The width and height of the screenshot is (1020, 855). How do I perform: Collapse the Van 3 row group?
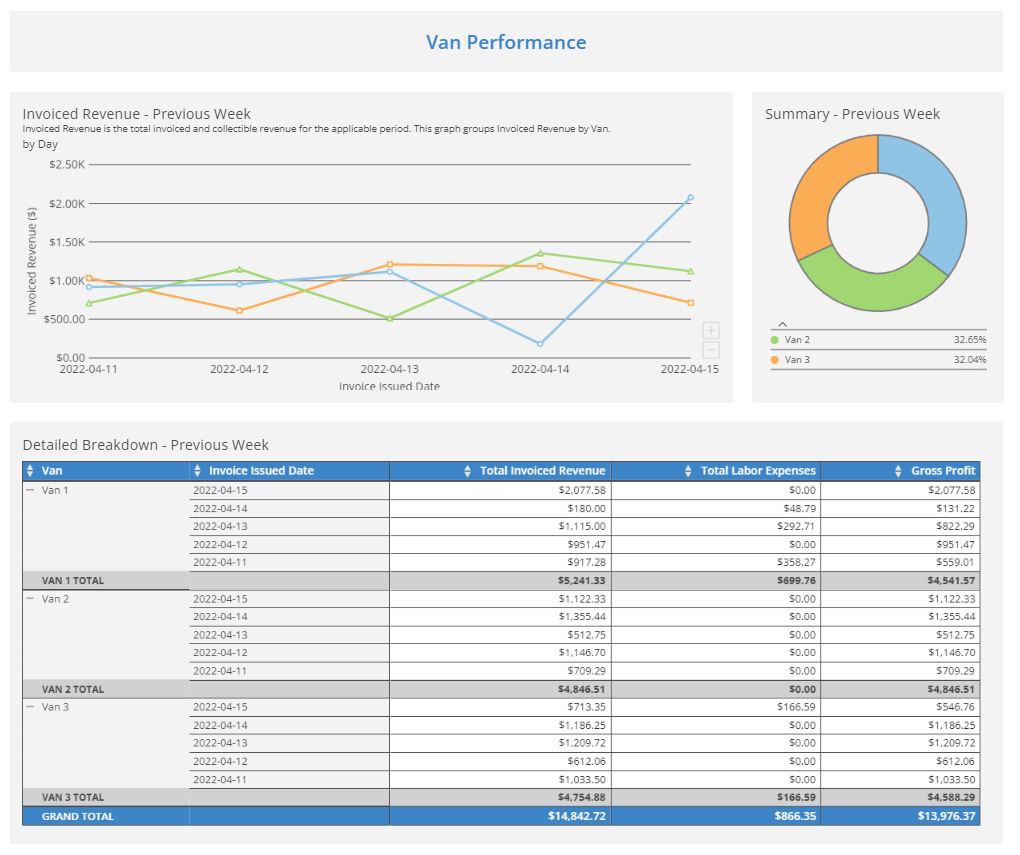click(30, 707)
